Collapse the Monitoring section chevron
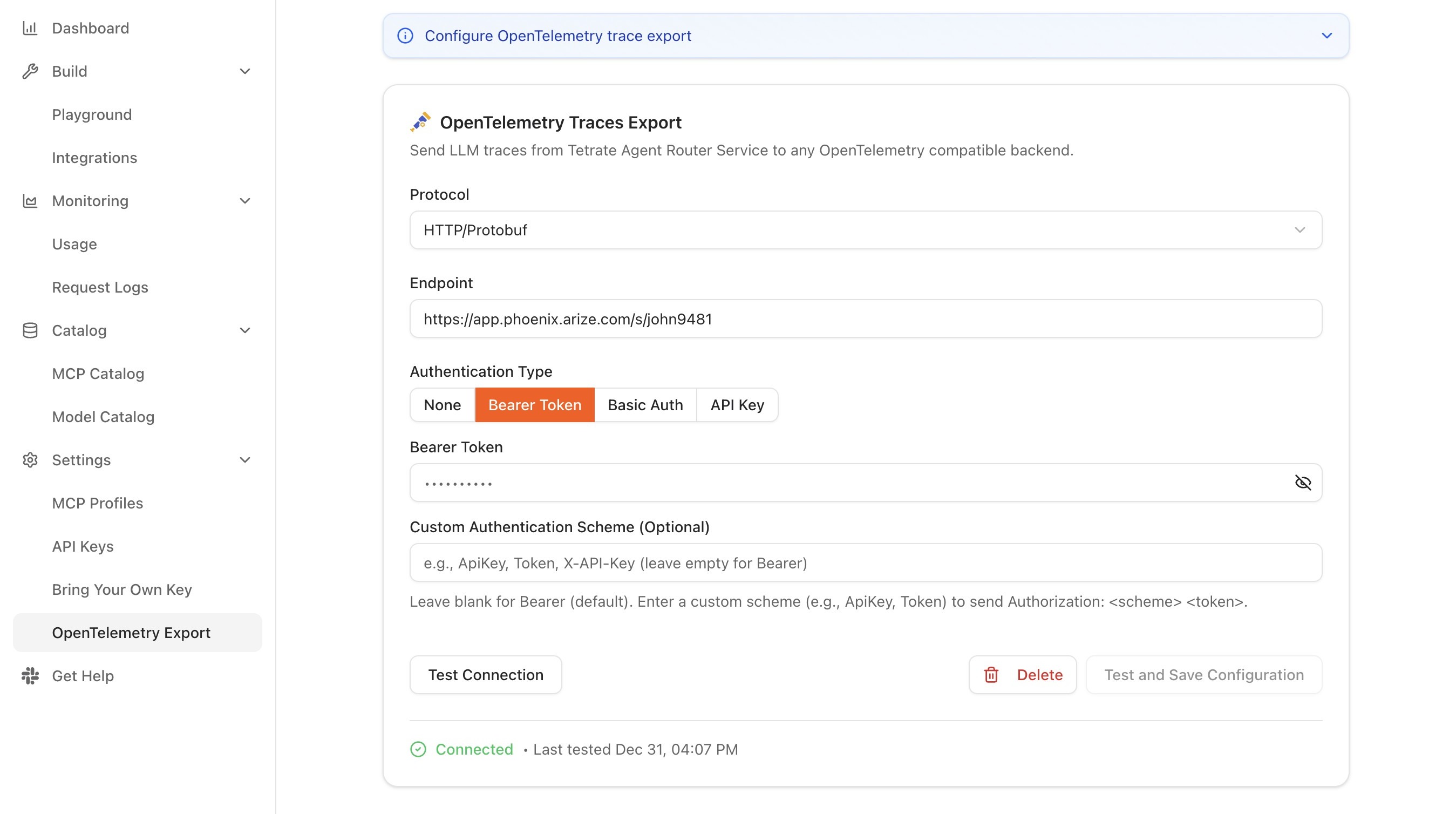Image resolution: width=1456 pixels, height=814 pixels. click(x=245, y=201)
